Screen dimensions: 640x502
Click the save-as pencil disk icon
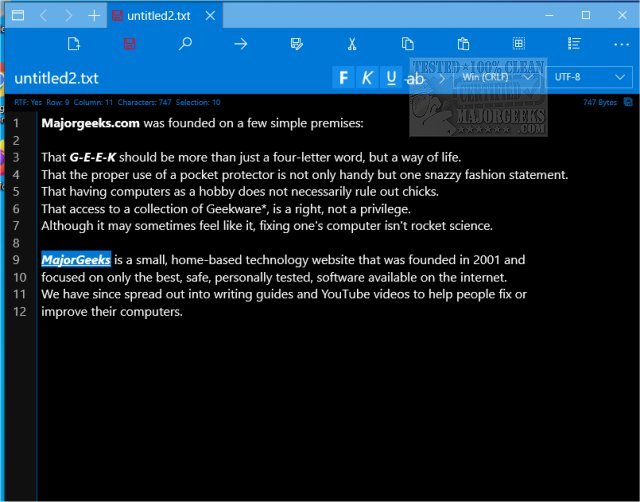(297, 44)
